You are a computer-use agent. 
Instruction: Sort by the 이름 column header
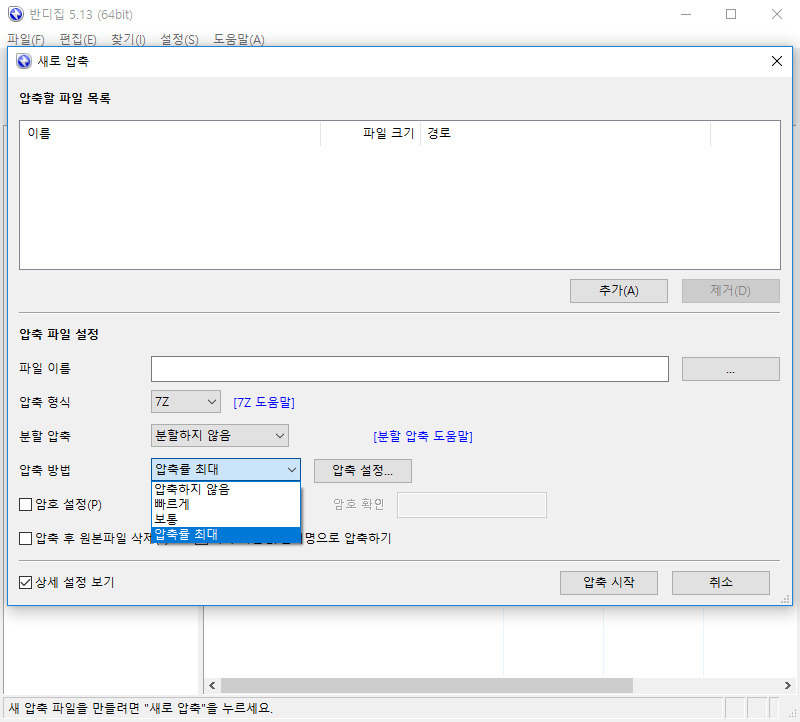170,134
